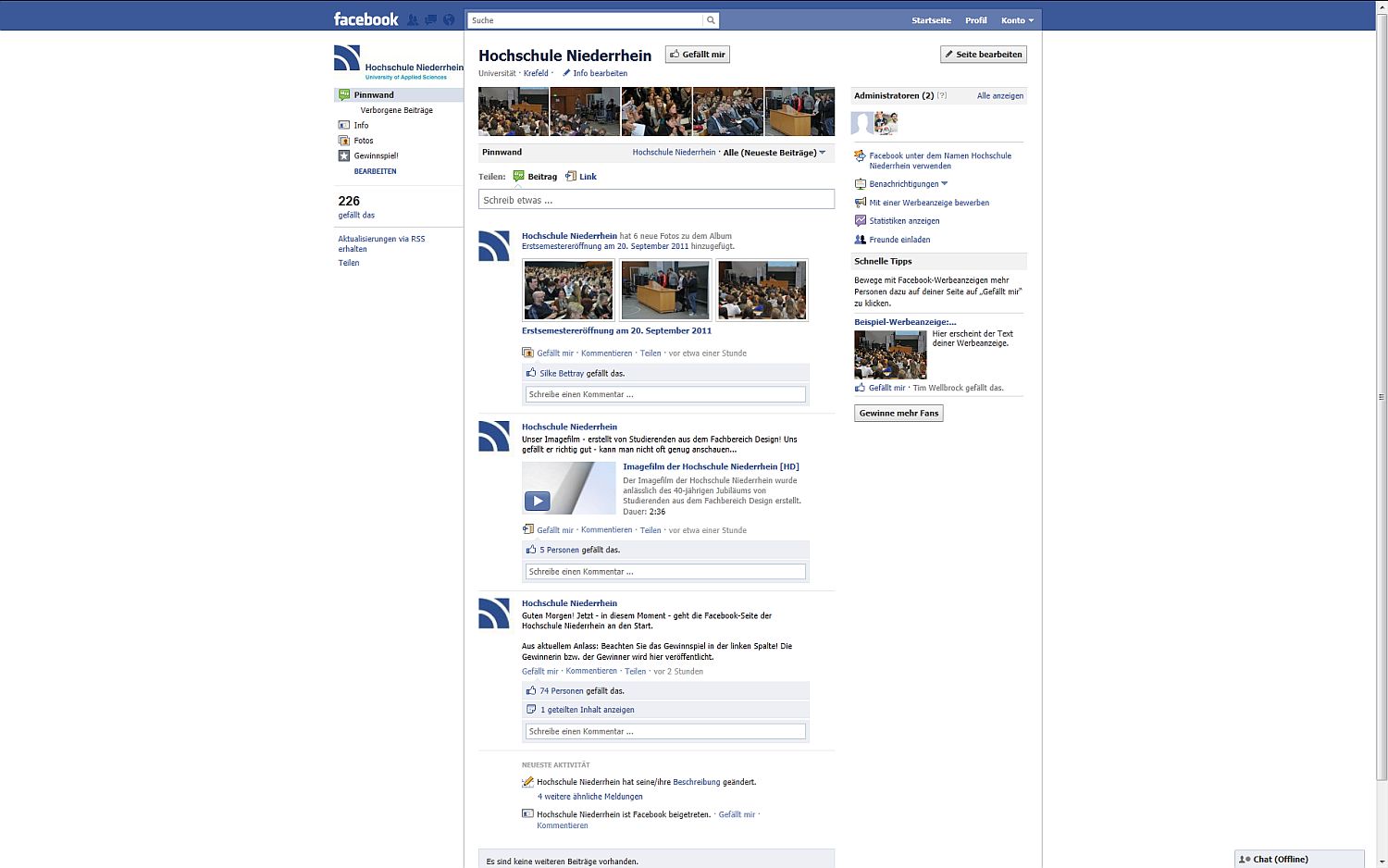
Task: Play the Imagefilm video thumbnail
Action: (568, 488)
